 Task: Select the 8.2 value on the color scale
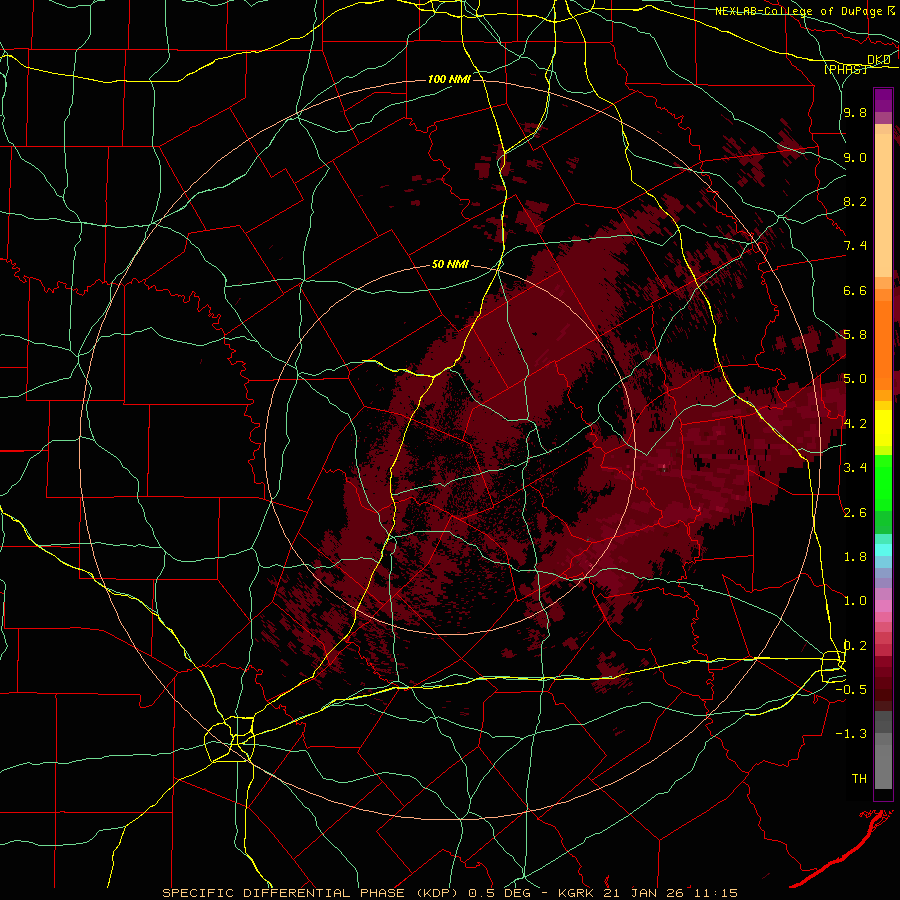pos(855,201)
